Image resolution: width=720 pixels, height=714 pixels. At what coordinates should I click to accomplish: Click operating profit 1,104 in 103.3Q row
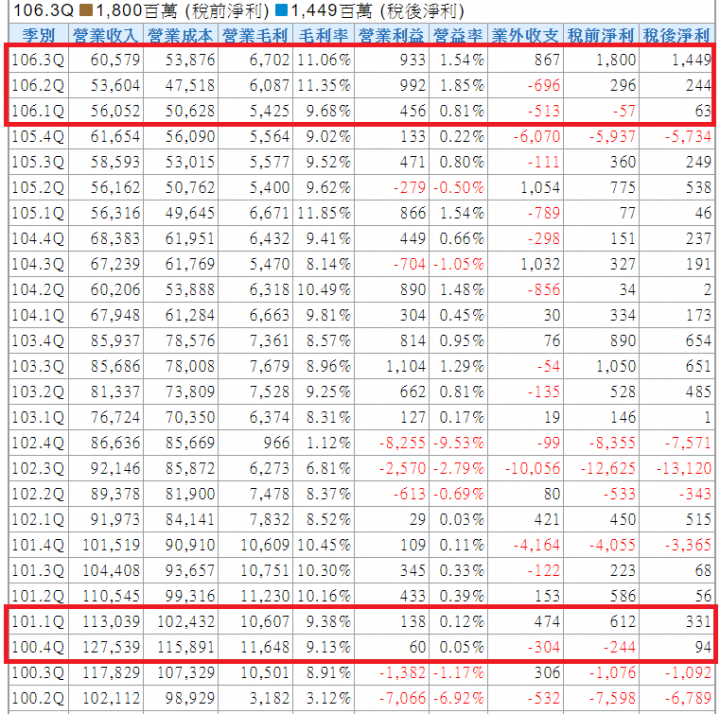tap(406, 366)
